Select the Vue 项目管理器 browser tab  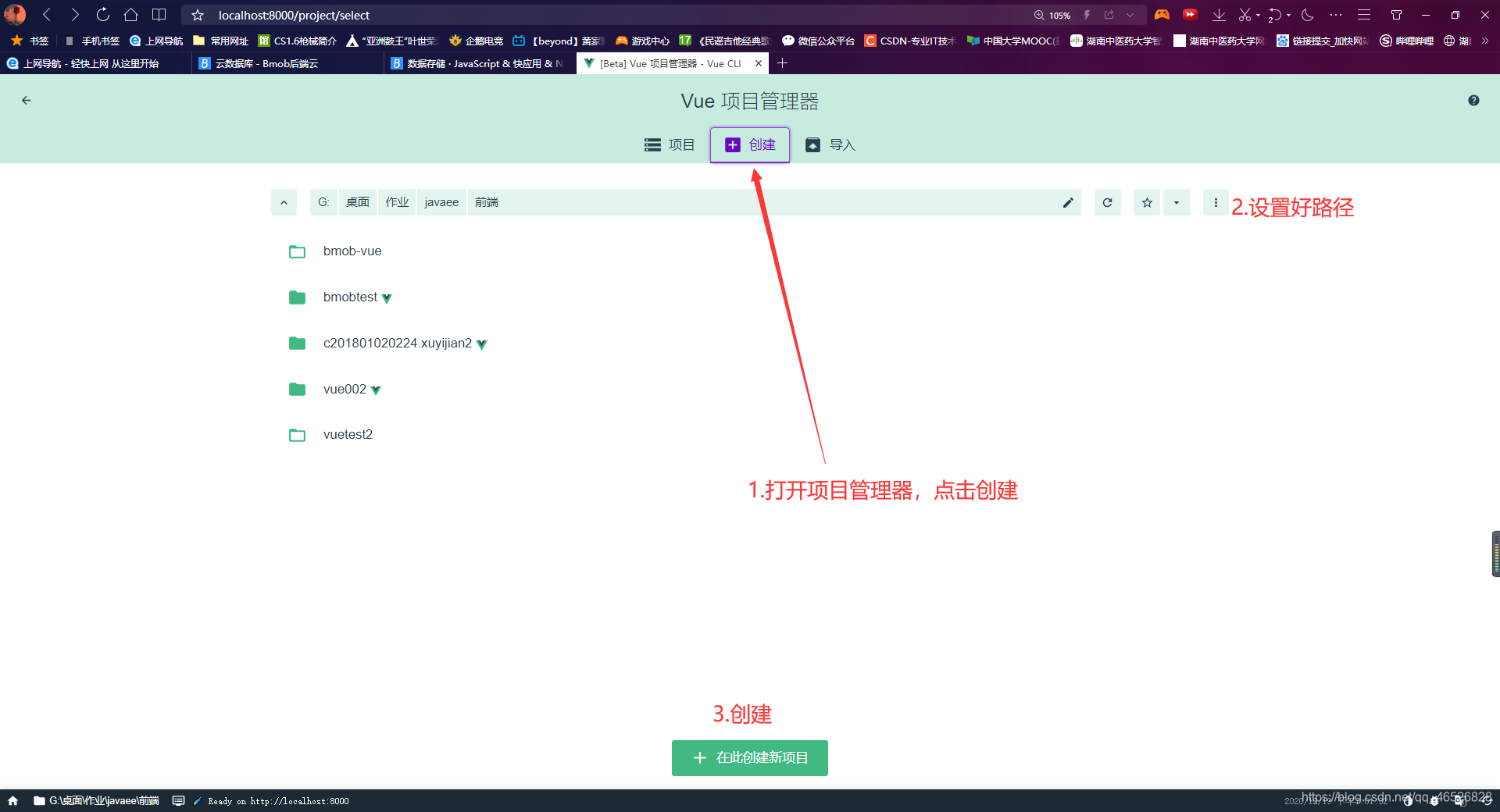668,63
